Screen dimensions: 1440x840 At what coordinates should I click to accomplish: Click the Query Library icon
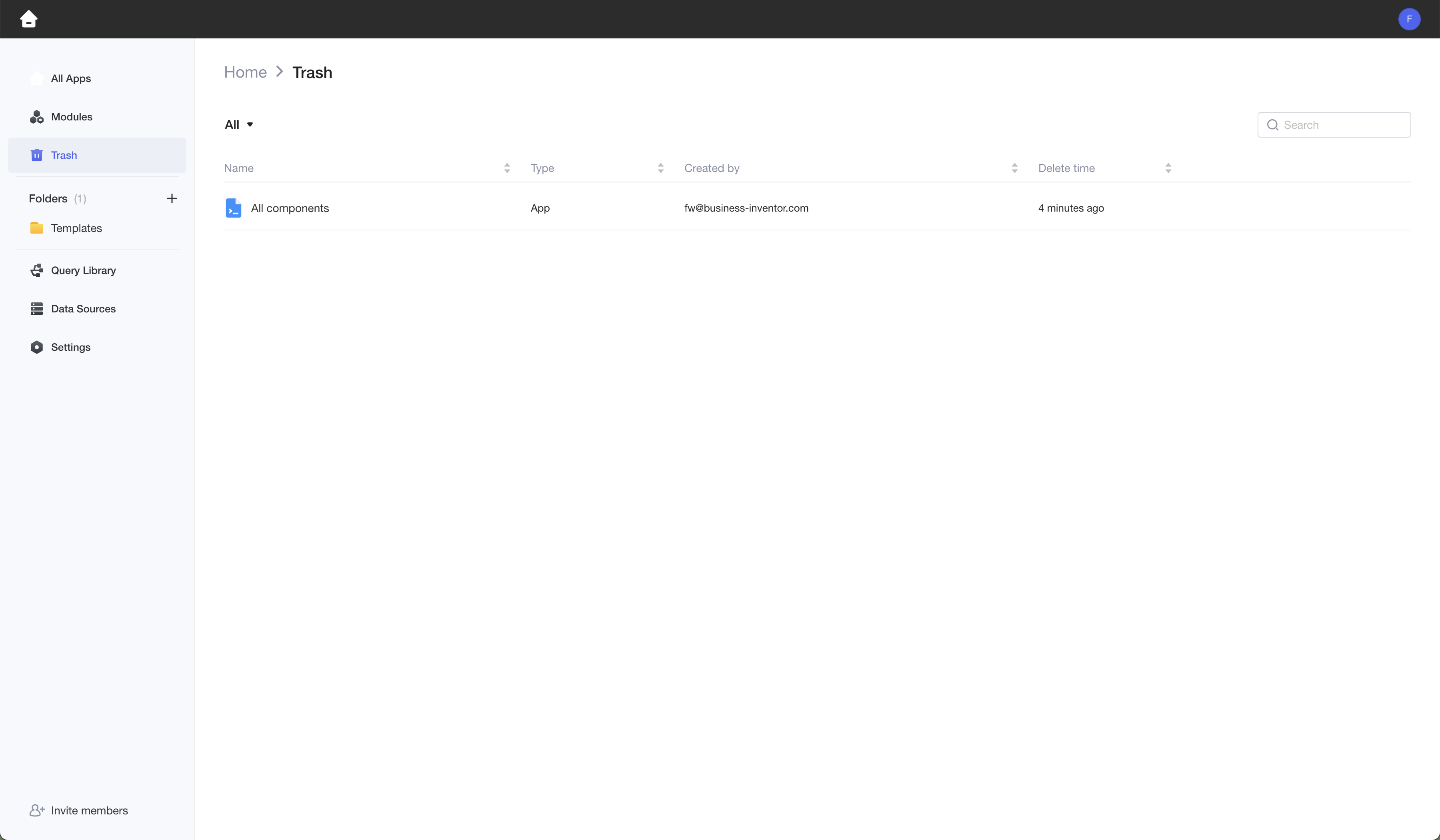(x=36, y=270)
